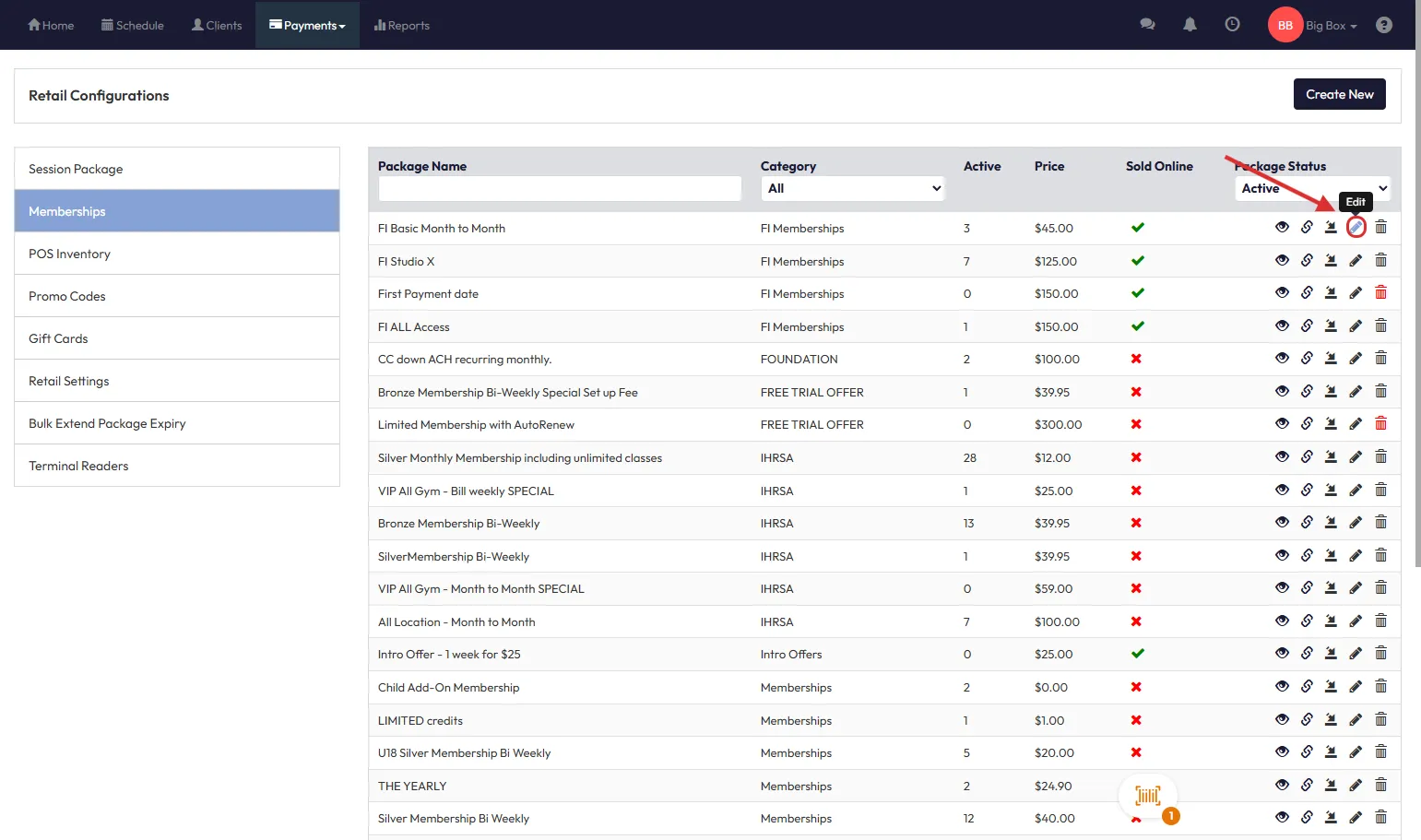Open the Category filter dropdown
Viewport: 1421px width, 840px height.
tap(854, 188)
